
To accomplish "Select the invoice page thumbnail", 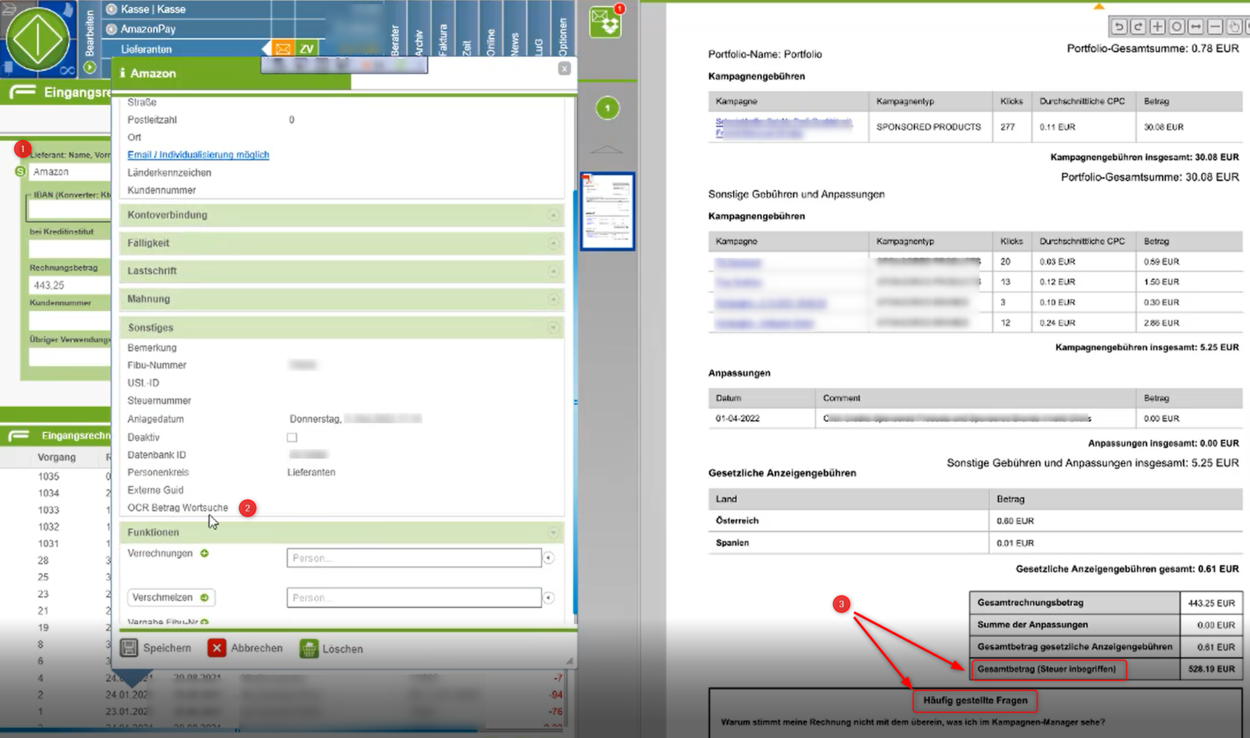I will point(608,211).
